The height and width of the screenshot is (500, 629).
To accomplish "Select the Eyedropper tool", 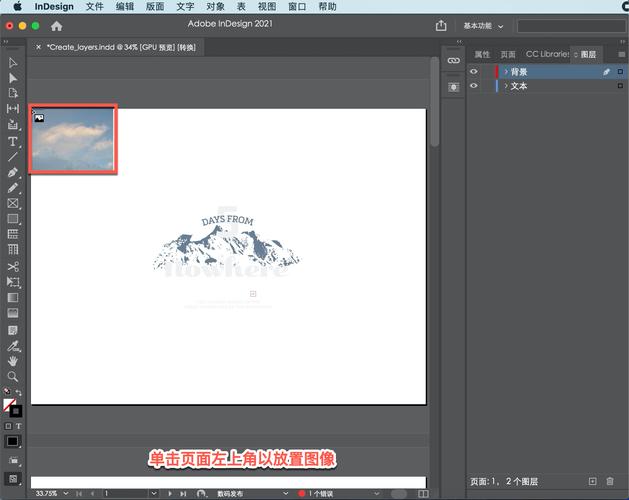I will tap(13, 346).
